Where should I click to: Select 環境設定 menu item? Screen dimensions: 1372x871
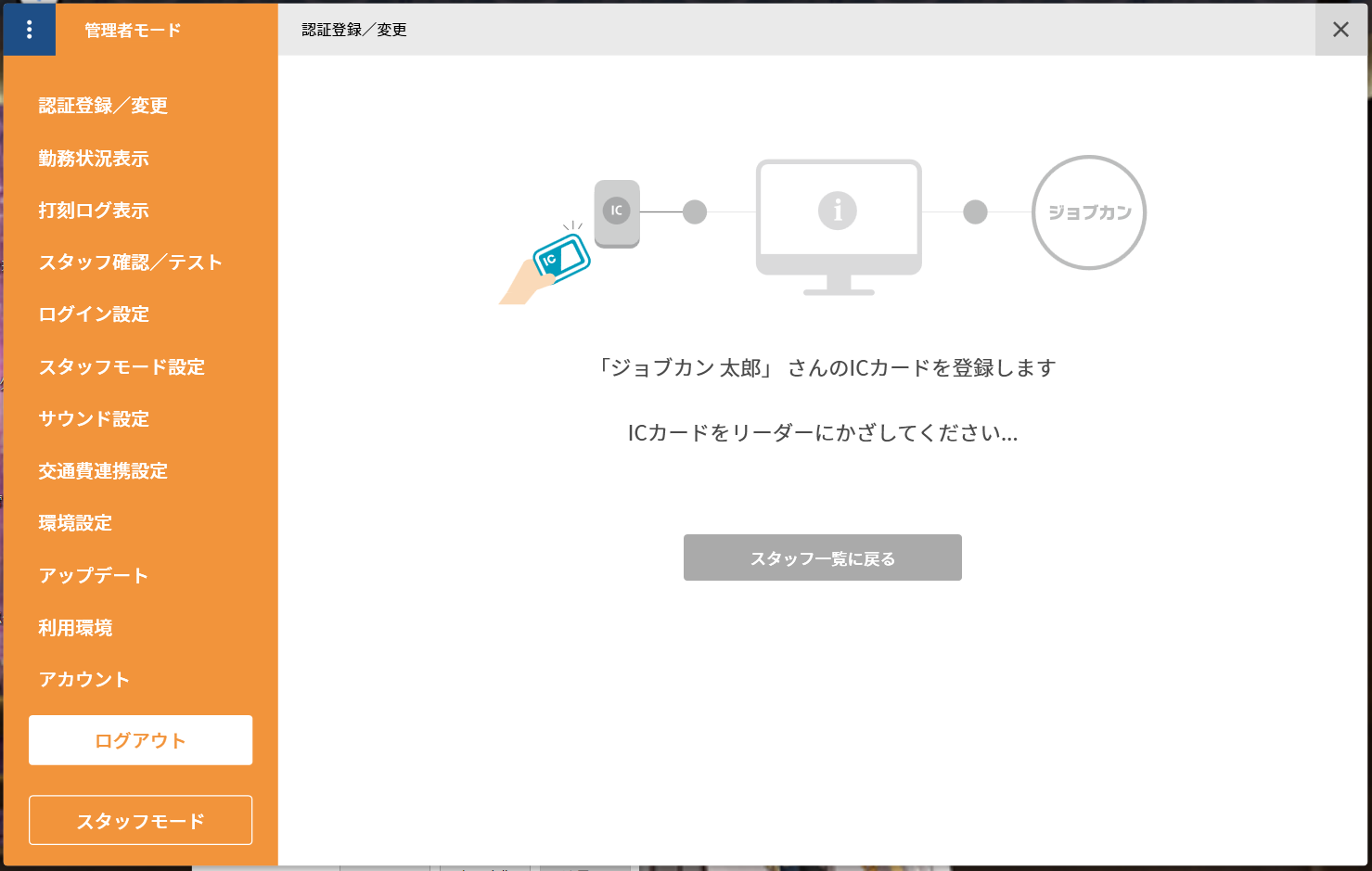75,523
